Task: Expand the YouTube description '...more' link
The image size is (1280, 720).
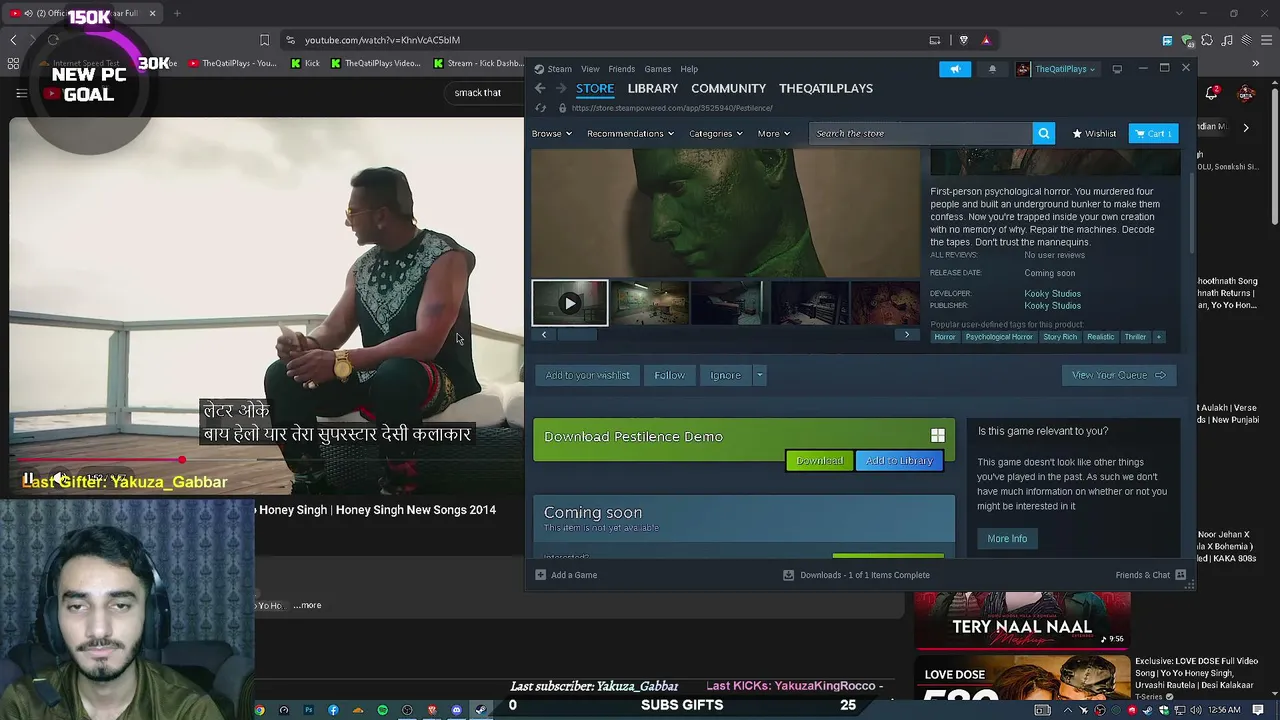Action: 308,605
